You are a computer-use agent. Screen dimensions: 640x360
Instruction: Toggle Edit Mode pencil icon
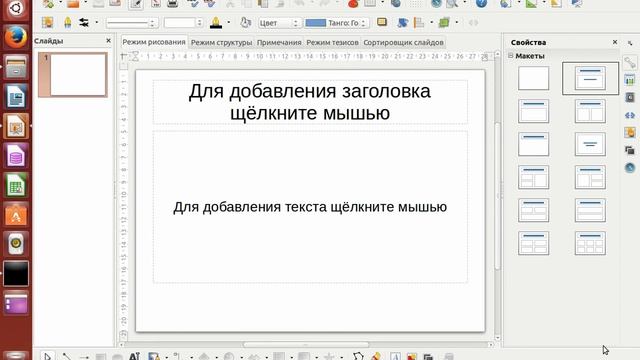click(x=136, y=4)
